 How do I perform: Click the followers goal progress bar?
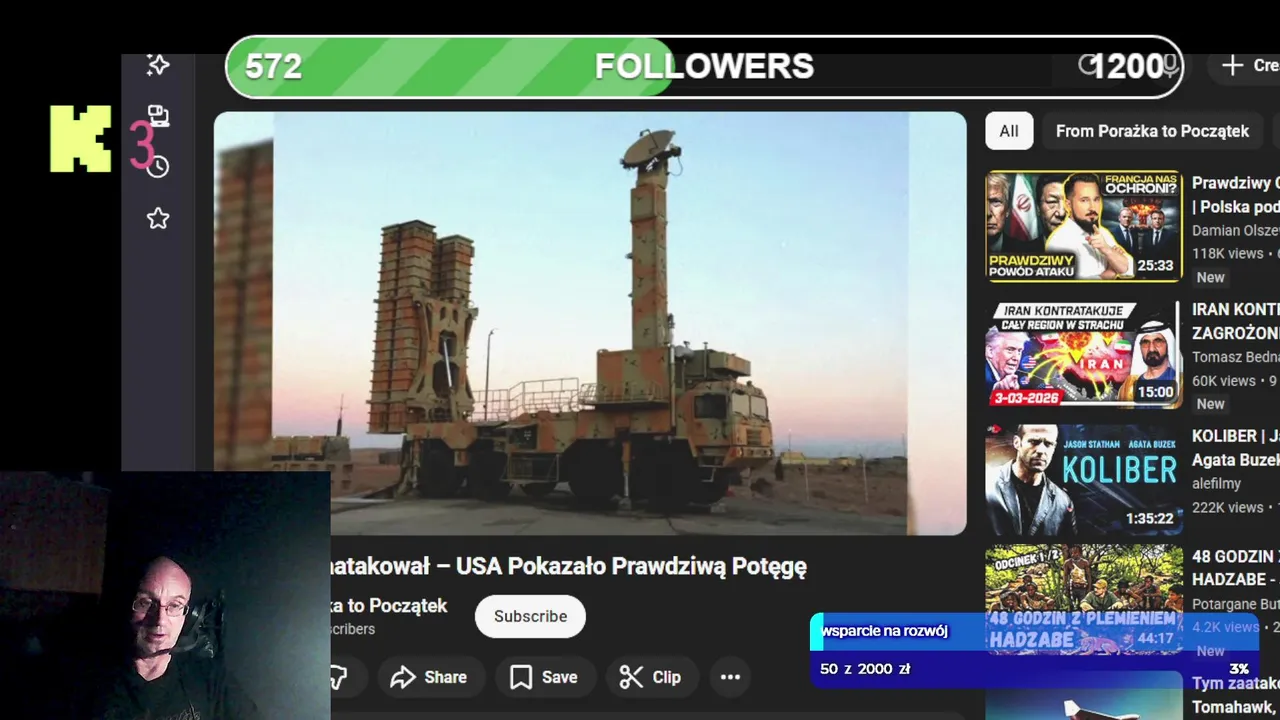pos(704,67)
